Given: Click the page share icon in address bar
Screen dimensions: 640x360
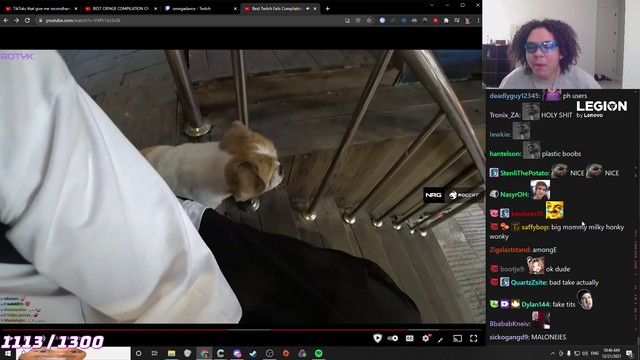Looking at the screenshot, I should 358,20.
